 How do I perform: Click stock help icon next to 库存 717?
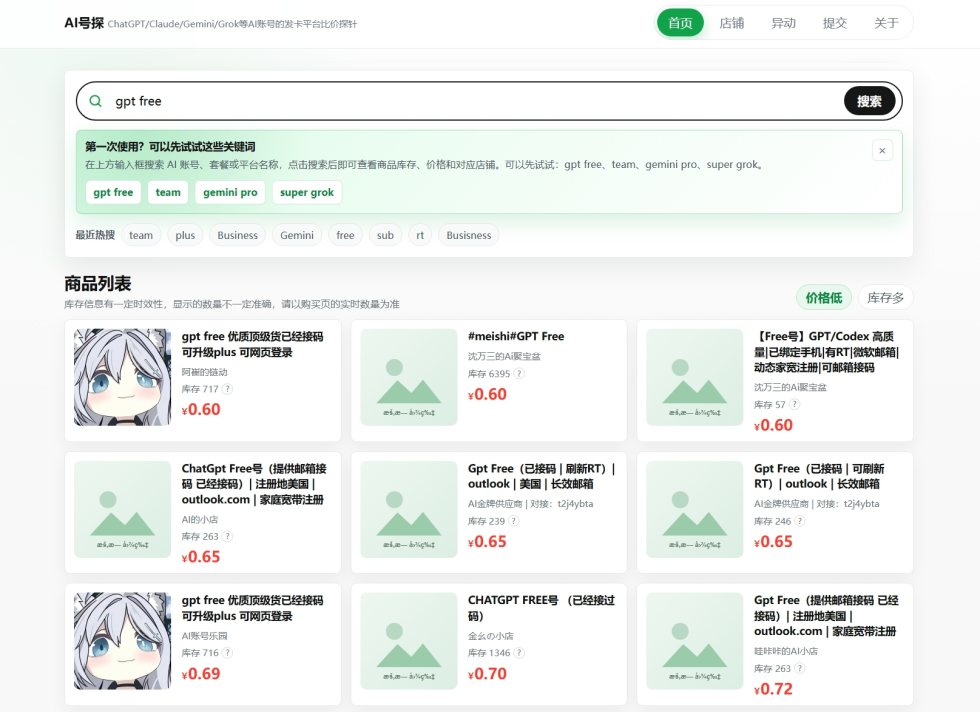(228, 389)
